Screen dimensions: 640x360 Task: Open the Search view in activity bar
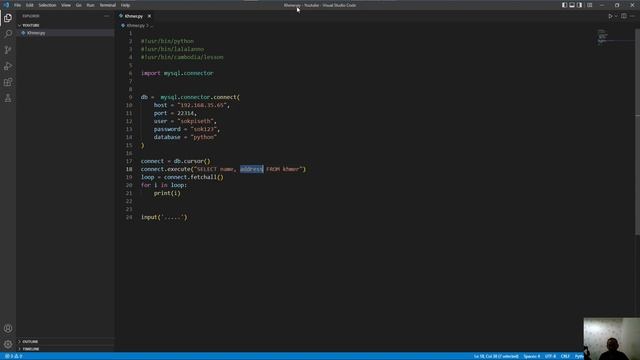tap(8, 33)
